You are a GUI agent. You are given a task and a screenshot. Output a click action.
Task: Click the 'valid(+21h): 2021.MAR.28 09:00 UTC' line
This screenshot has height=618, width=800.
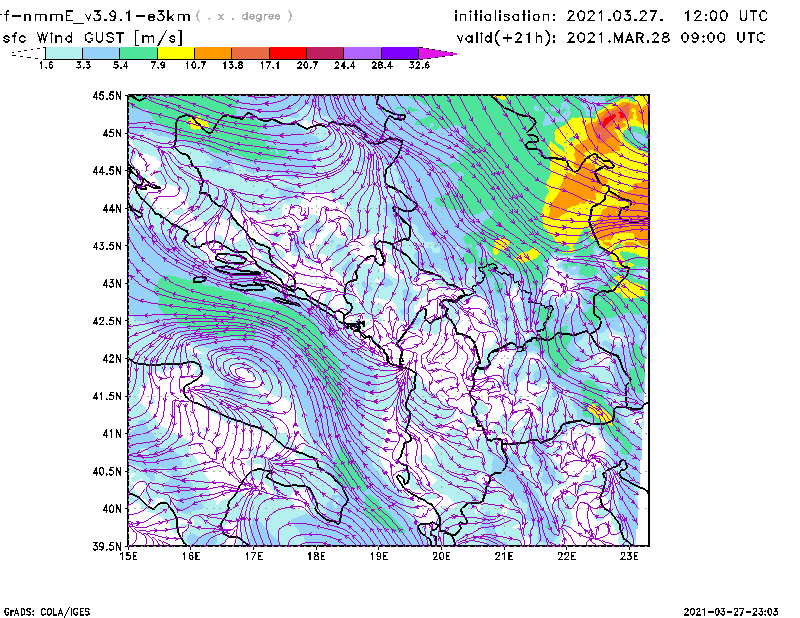click(x=611, y=38)
